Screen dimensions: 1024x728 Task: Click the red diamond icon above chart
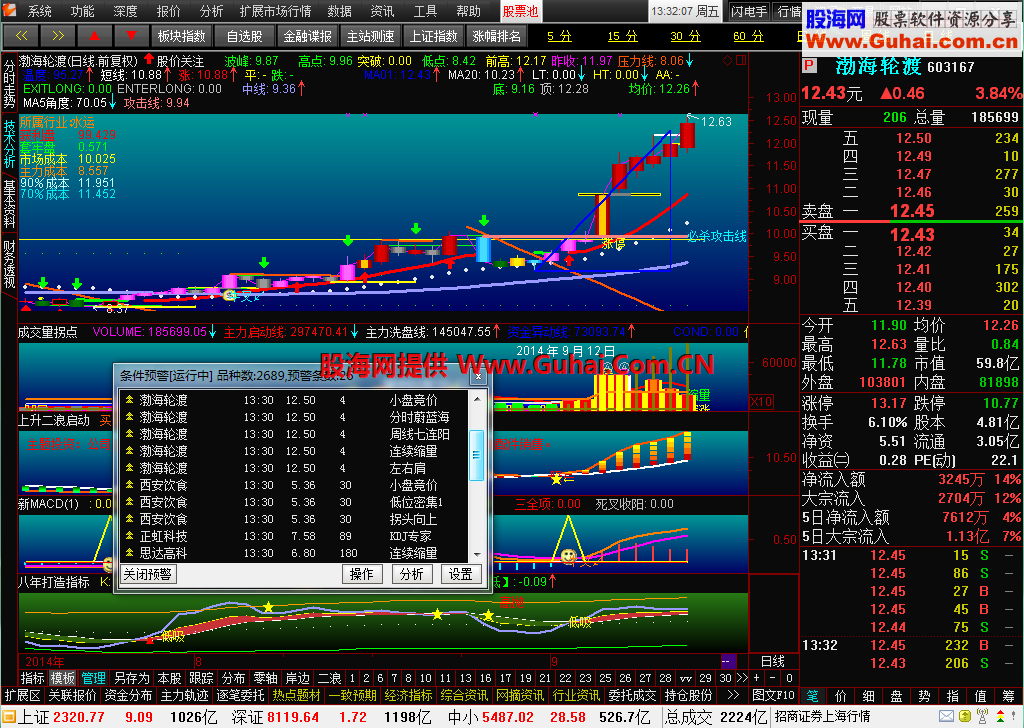728,61
